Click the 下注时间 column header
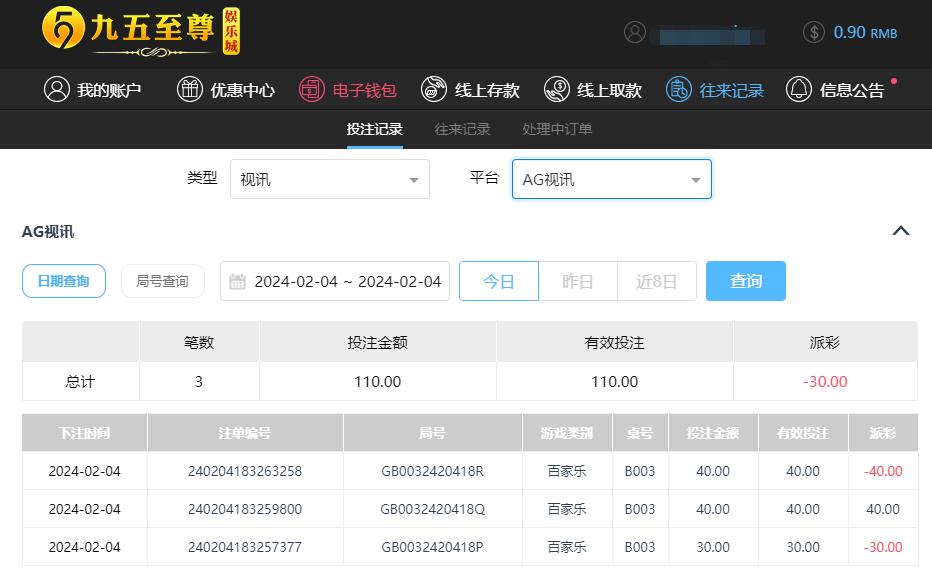This screenshot has width=932, height=580. coord(84,433)
